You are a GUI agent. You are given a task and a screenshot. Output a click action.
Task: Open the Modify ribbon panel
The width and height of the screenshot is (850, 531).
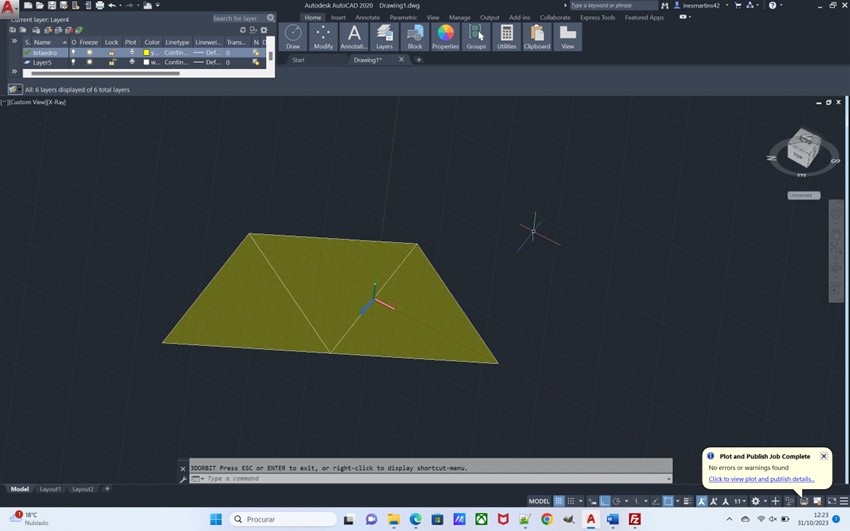(324, 37)
